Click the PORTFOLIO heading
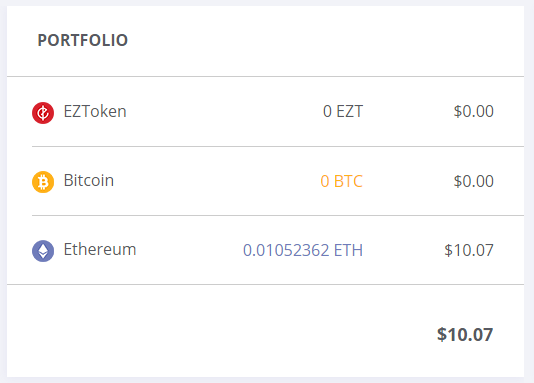 [x=83, y=40]
